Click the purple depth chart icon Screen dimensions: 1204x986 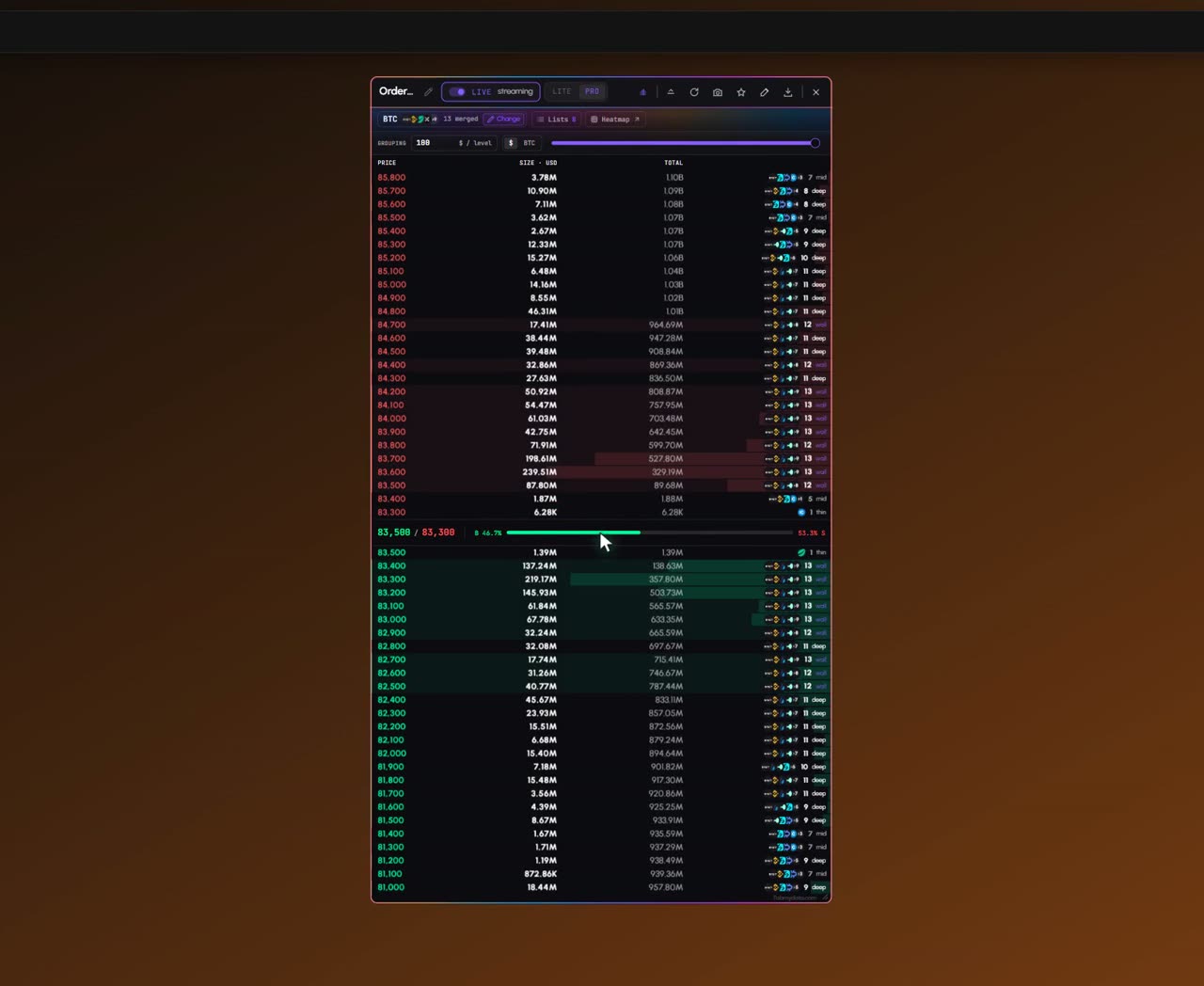click(x=642, y=92)
